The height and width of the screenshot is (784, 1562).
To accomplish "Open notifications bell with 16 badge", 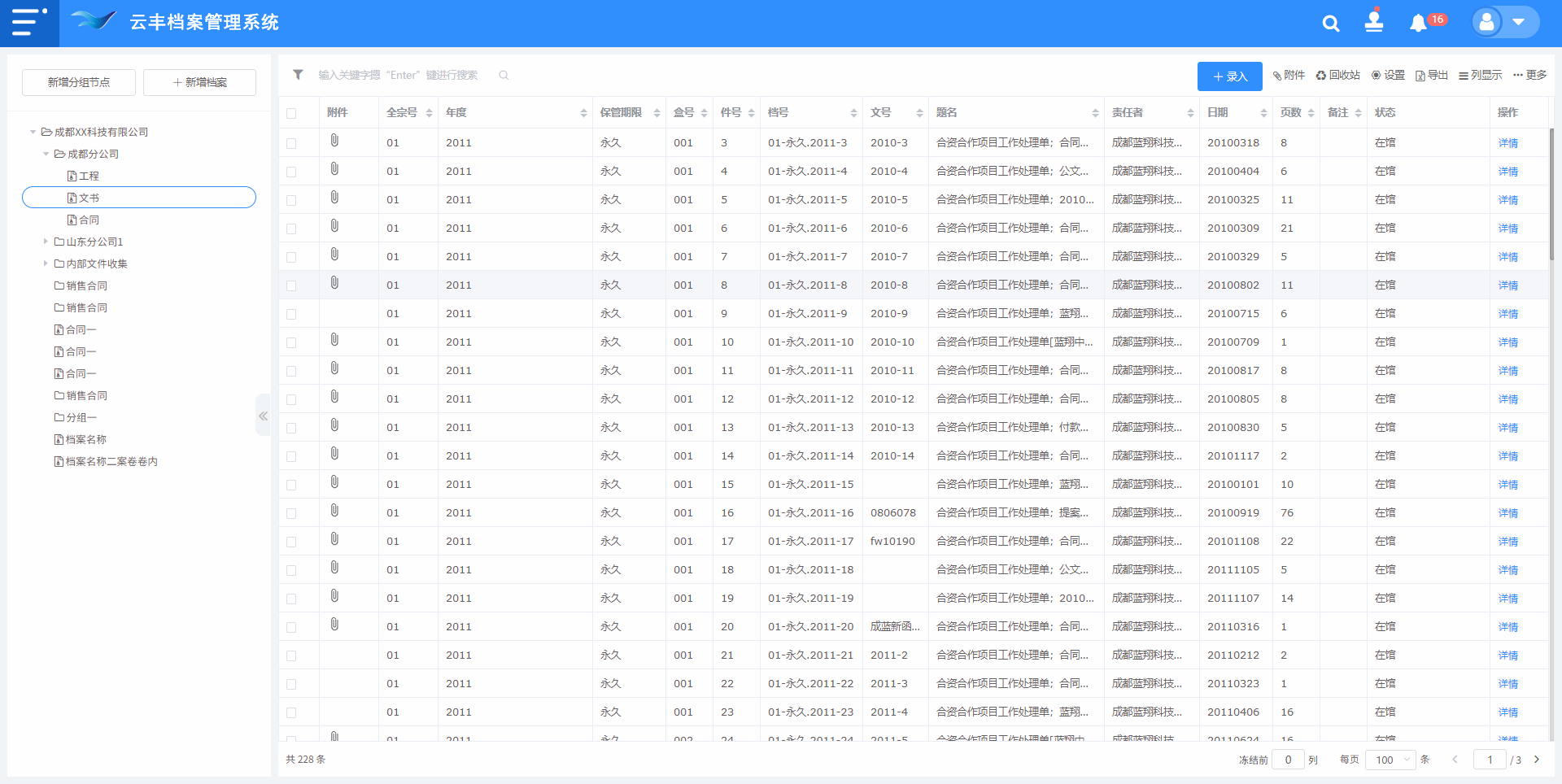I will (x=1419, y=23).
